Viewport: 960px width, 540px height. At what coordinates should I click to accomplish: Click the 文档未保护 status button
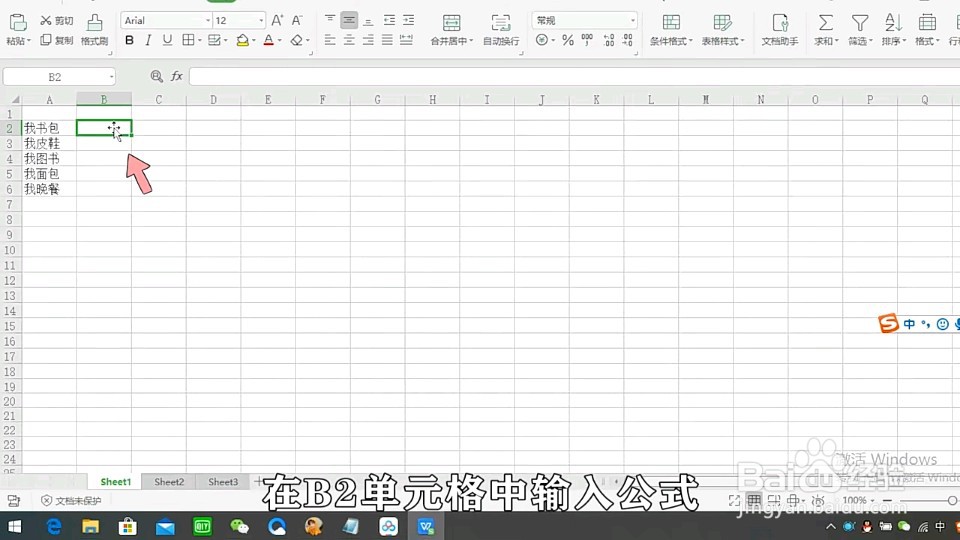[x=71, y=501]
